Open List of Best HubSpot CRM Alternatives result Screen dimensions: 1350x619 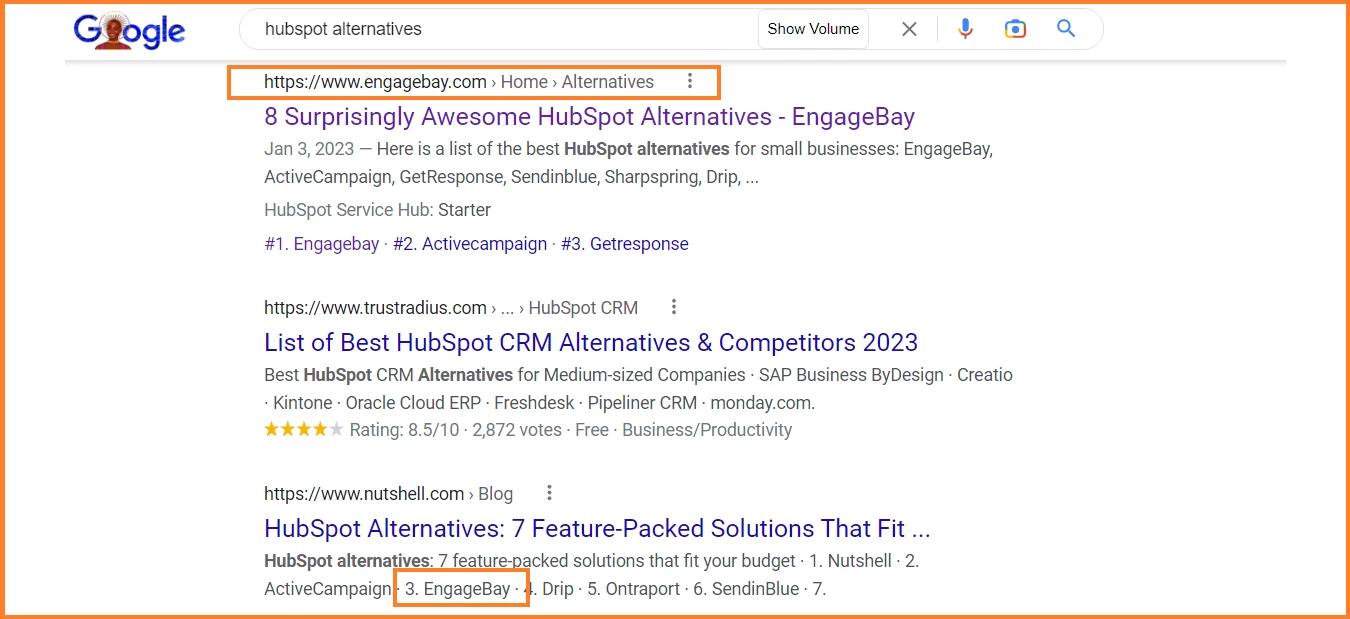coord(591,343)
